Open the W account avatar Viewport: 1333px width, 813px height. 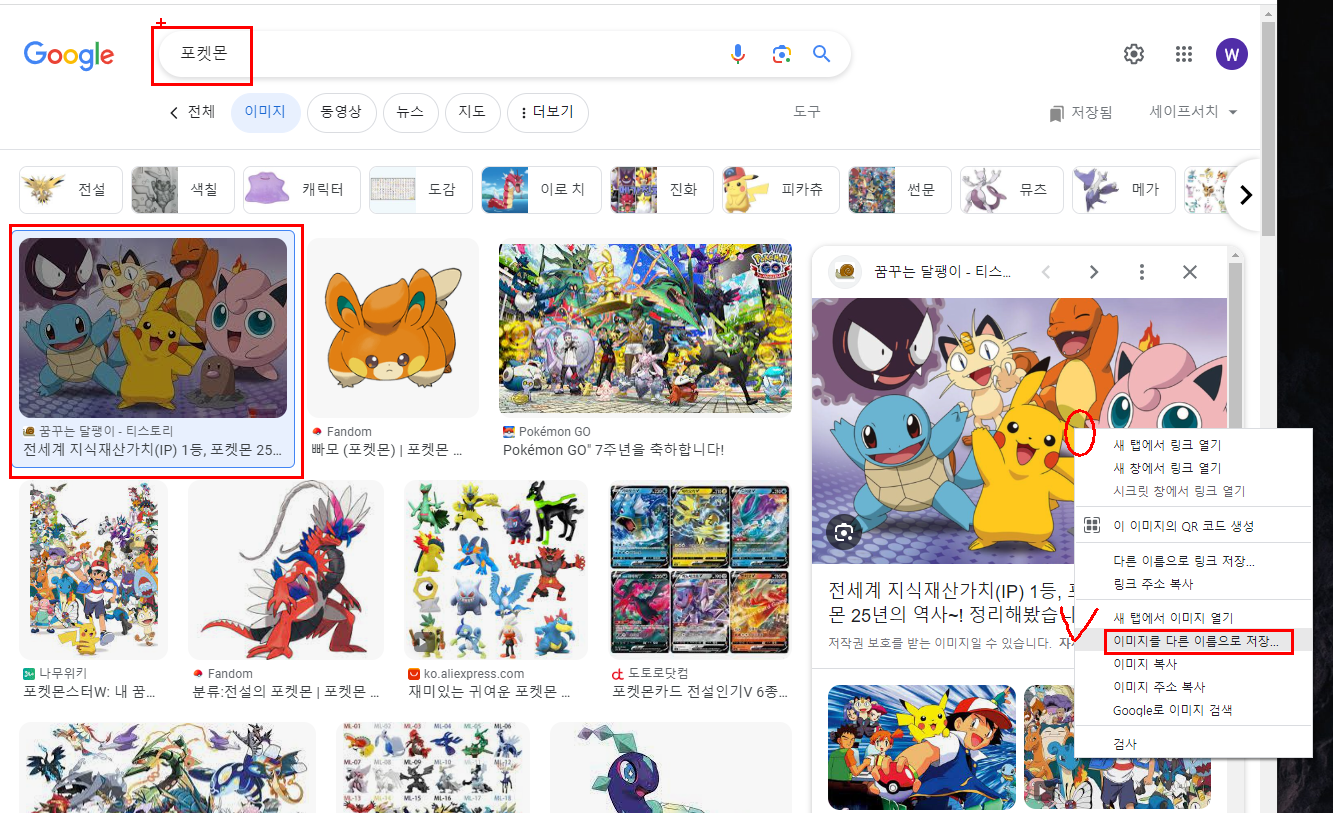(x=1231, y=54)
